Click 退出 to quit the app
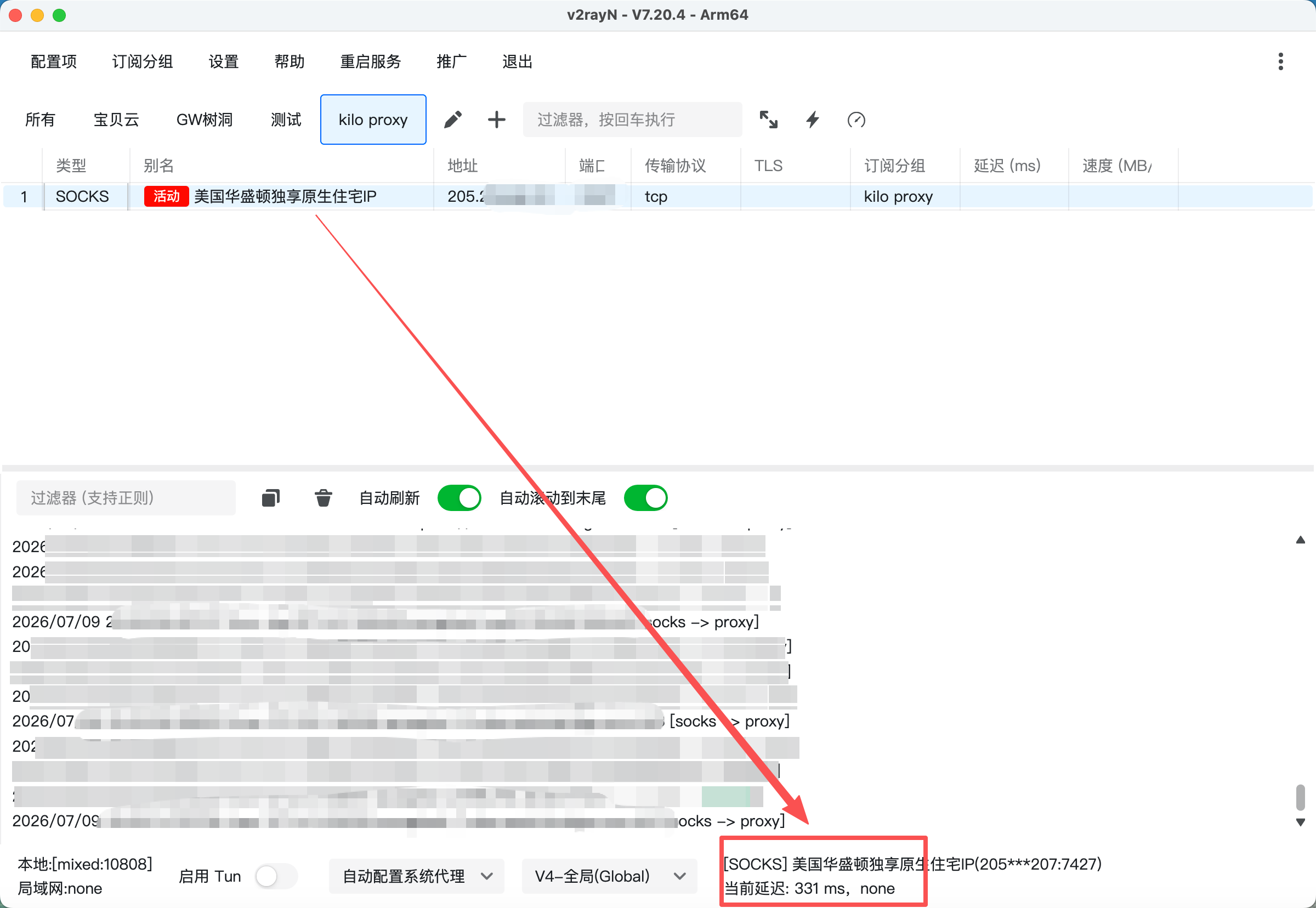 [x=517, y=61]
